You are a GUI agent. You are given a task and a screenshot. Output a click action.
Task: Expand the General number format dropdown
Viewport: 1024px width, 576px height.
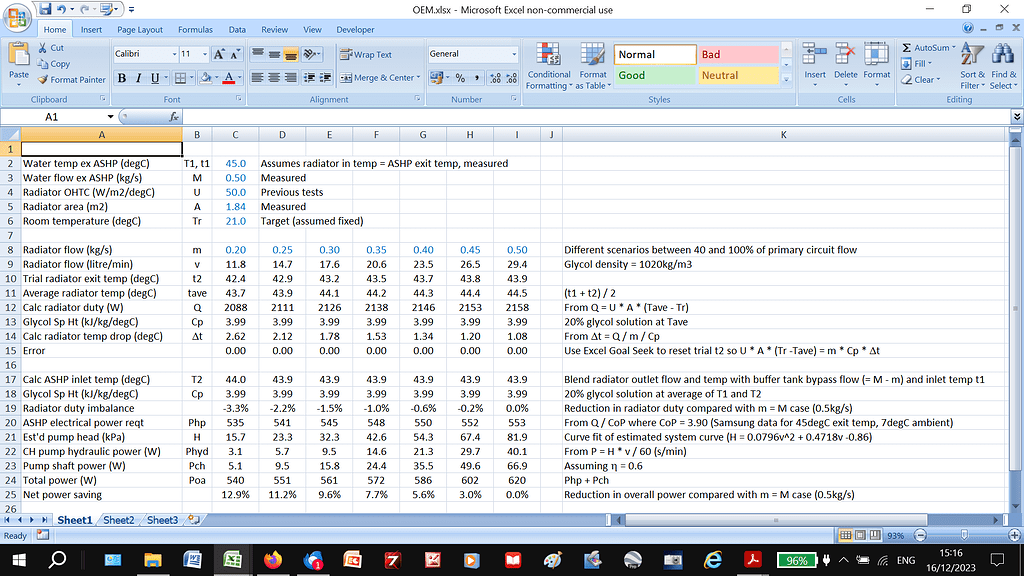(x=514, y=54)
